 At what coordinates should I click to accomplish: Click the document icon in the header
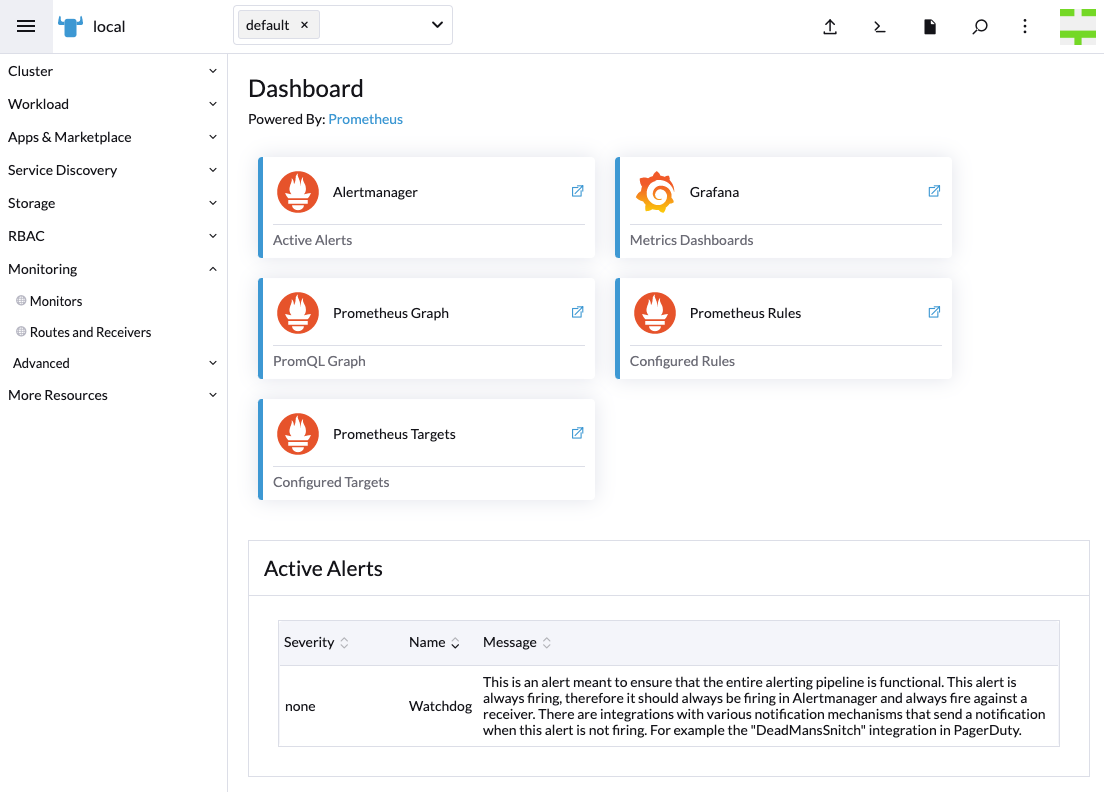point(930,27)
